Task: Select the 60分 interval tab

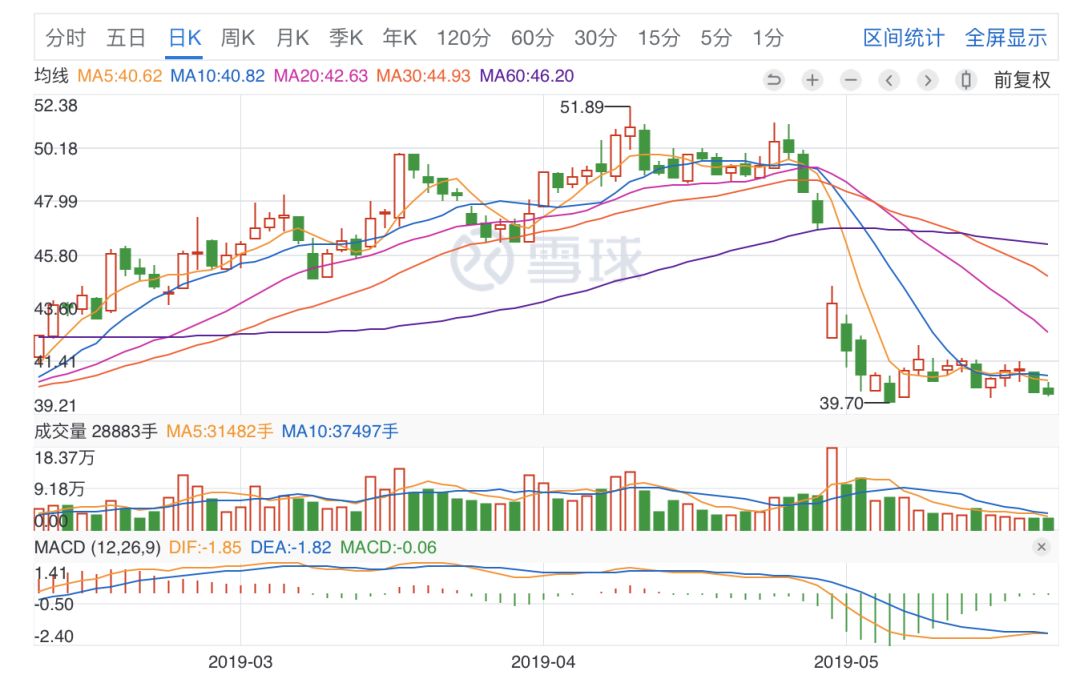Action: click(x=531, y=38)
